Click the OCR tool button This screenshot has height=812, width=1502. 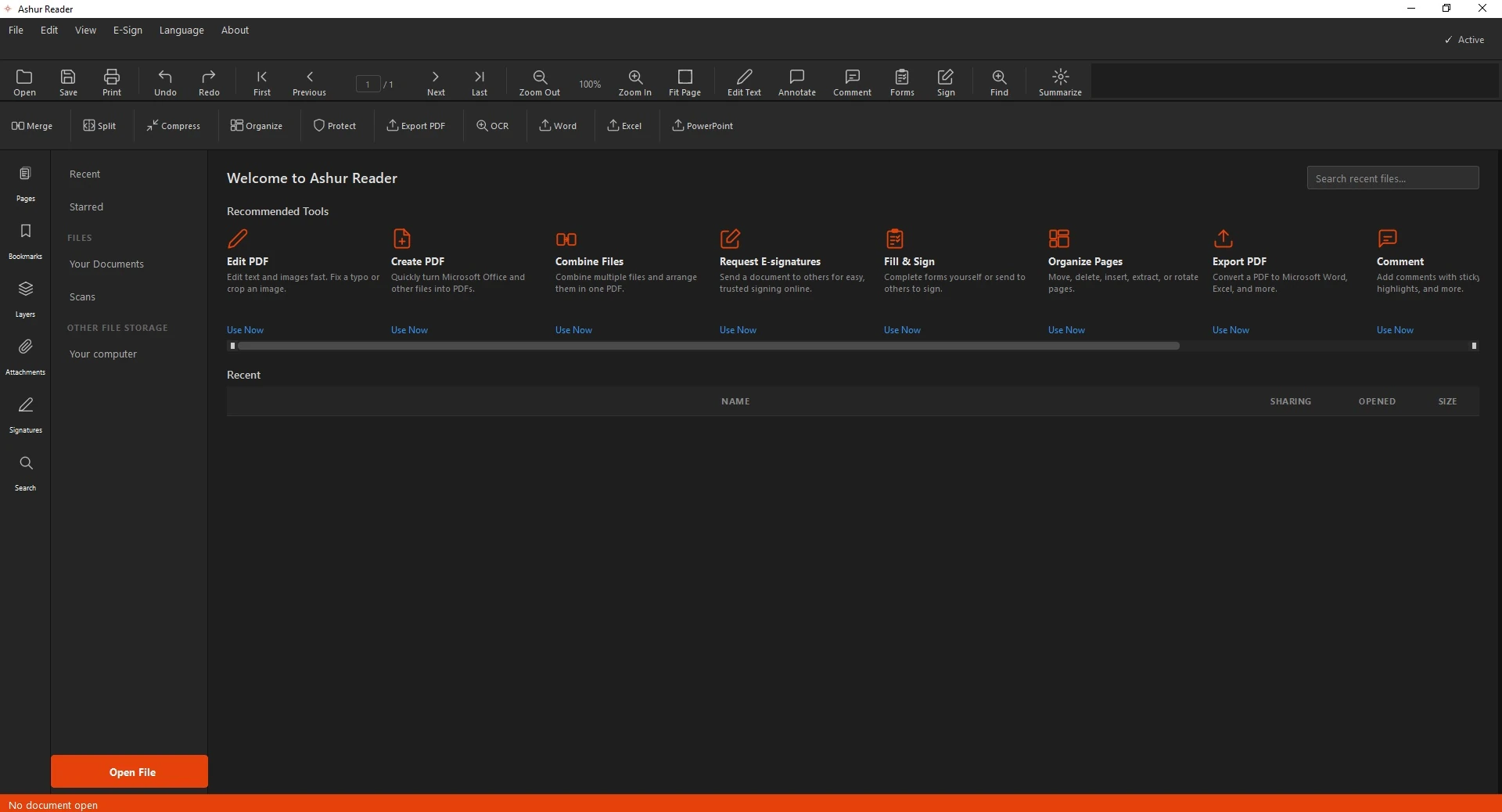[x=492, y=126]
